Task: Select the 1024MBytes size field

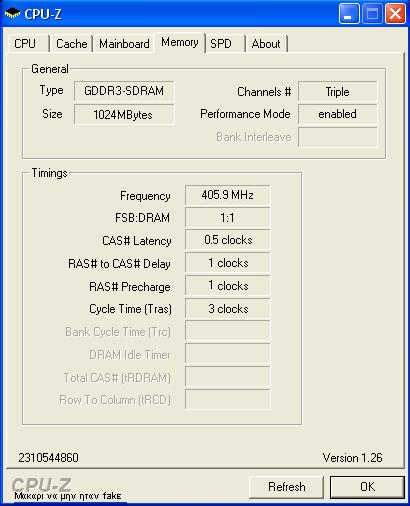Action: point(124,114)
